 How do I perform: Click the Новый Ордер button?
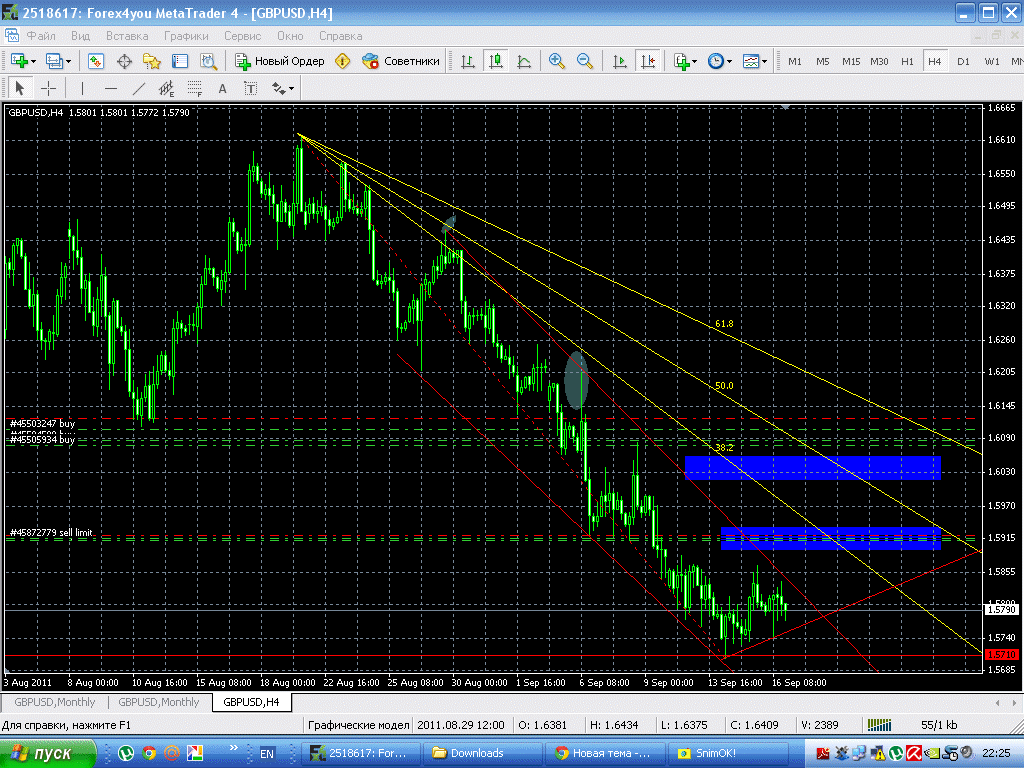click(280, 61)
